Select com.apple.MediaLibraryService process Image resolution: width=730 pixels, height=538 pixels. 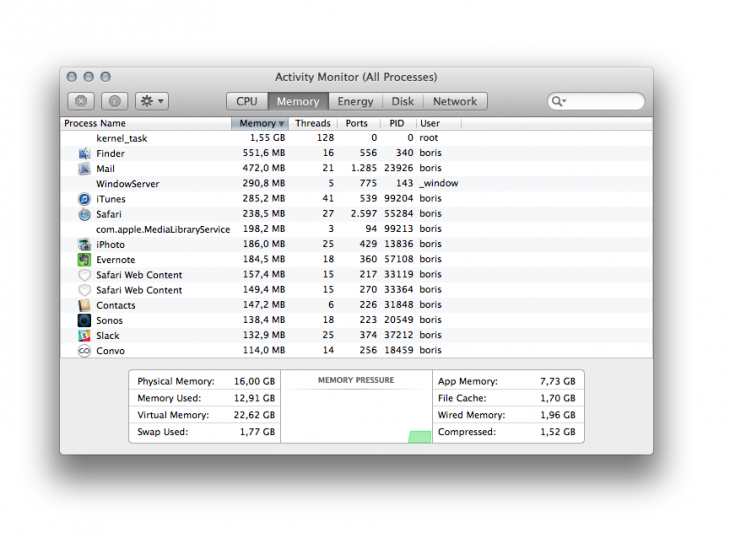click(163, 229)
